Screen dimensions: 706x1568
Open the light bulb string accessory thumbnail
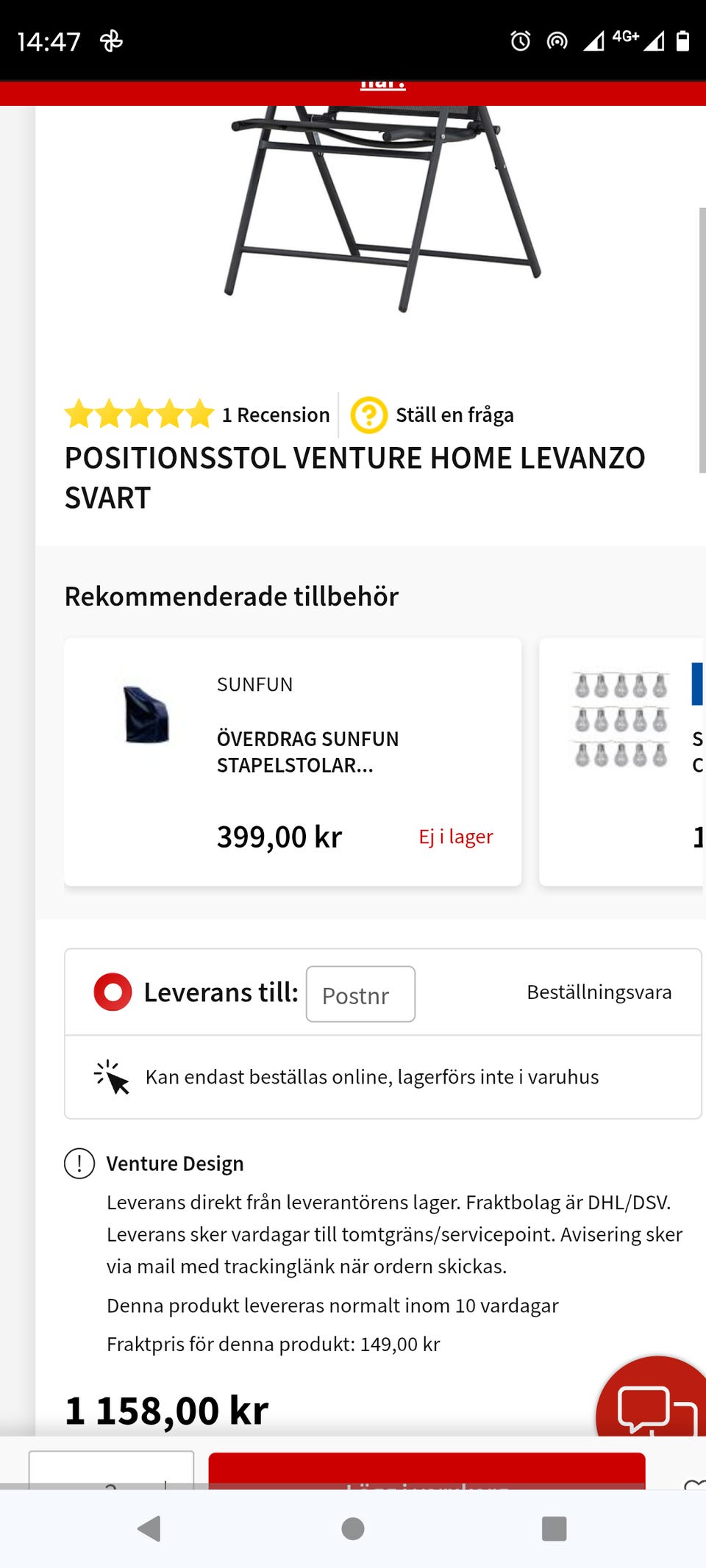tap(621, 720)
